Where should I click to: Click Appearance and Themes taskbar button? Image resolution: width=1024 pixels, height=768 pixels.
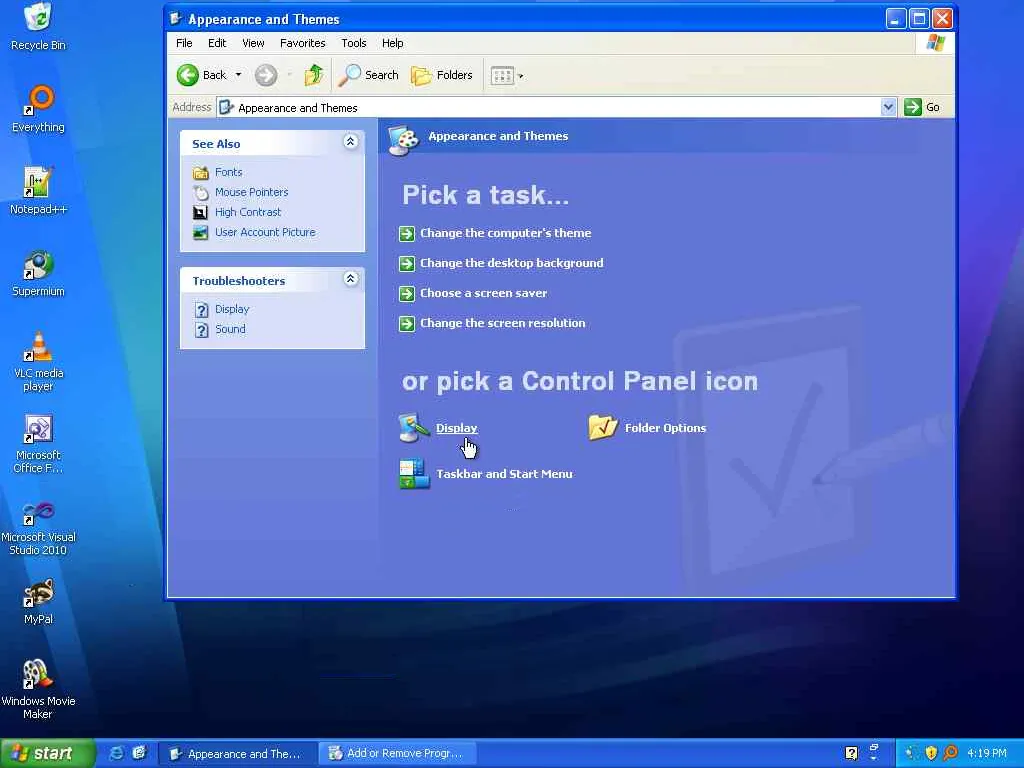click(x=238, y=754)
